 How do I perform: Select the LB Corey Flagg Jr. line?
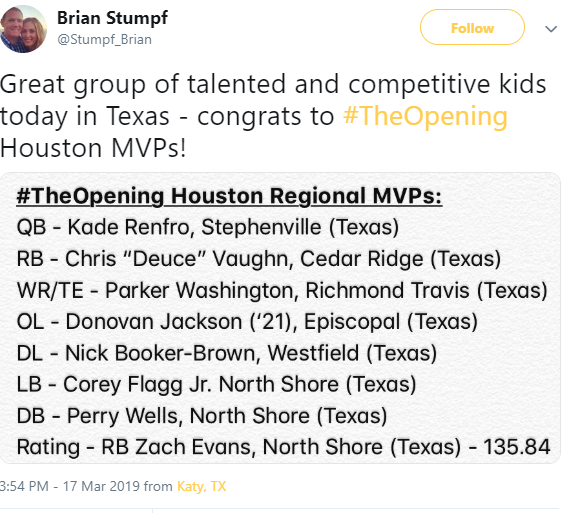click(216, 385)
